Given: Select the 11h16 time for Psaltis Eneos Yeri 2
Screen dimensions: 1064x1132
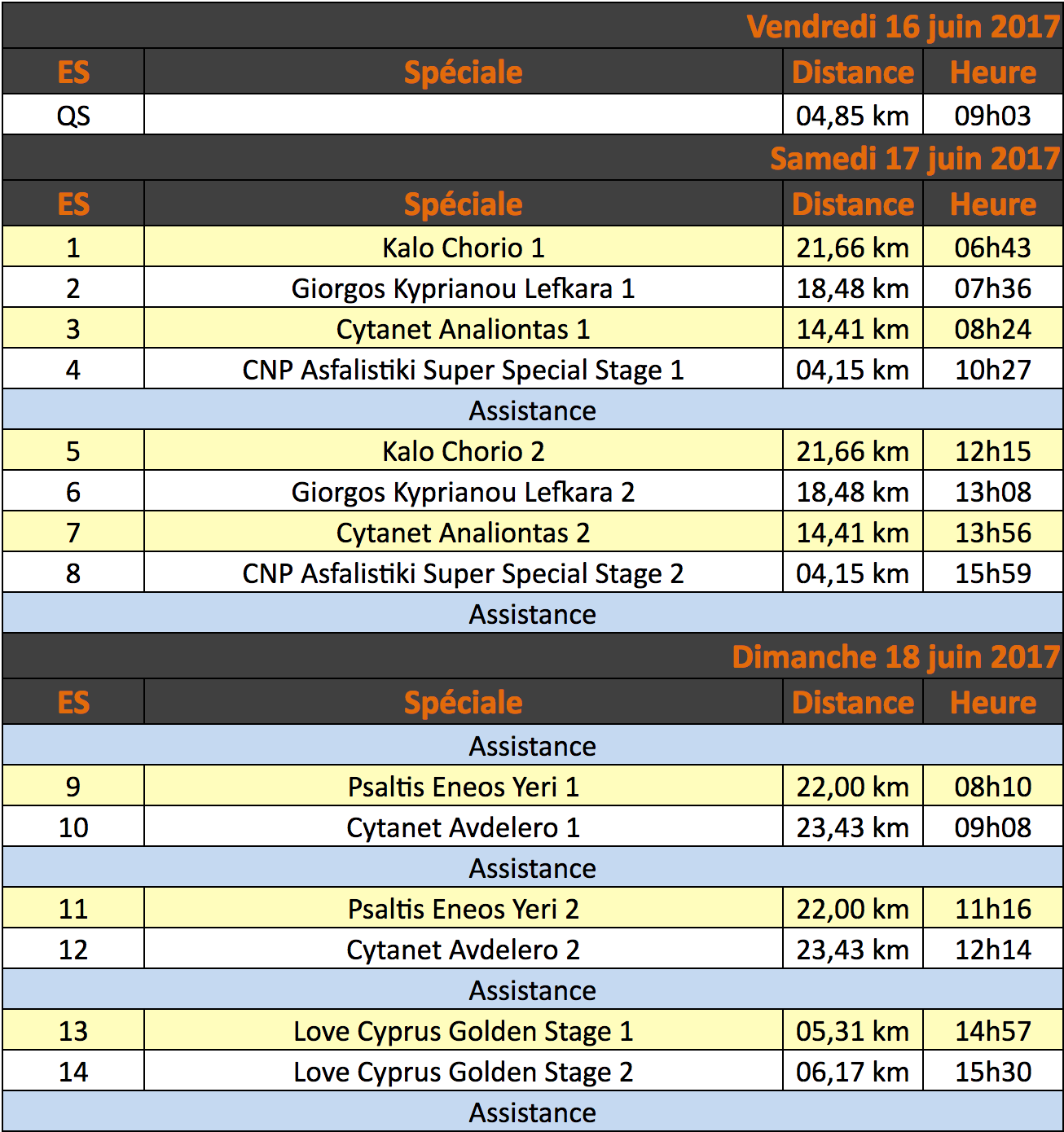Looking at the screenshot, I should pyautogui.click(x=992, y=908).
